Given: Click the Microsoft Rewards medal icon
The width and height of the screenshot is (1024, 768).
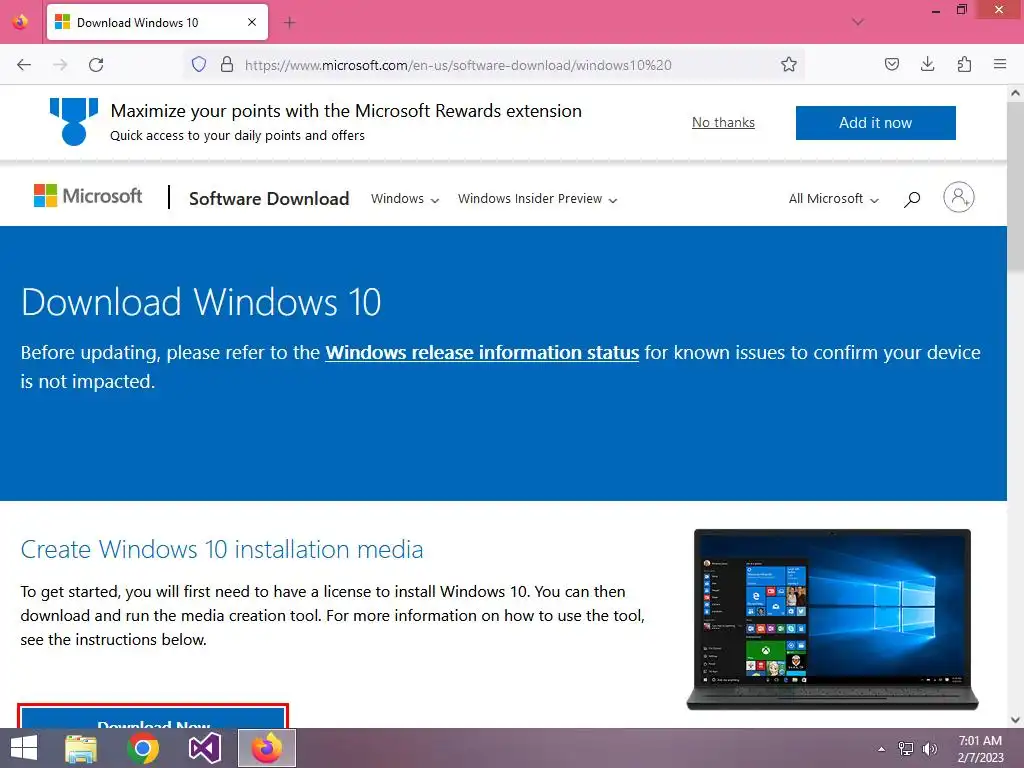Looking at the screenshot, I should pyautogui.click(x=74, y=121).
